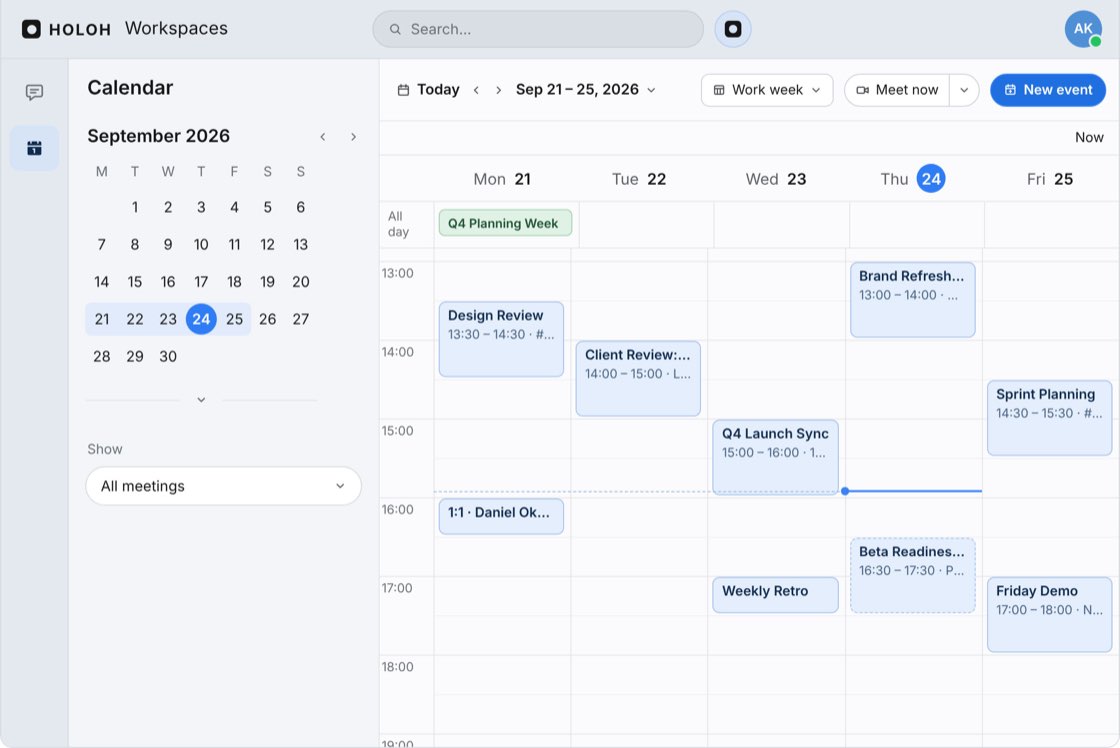Select the Wed 23 column header
1120x748 pixels.
776,179
